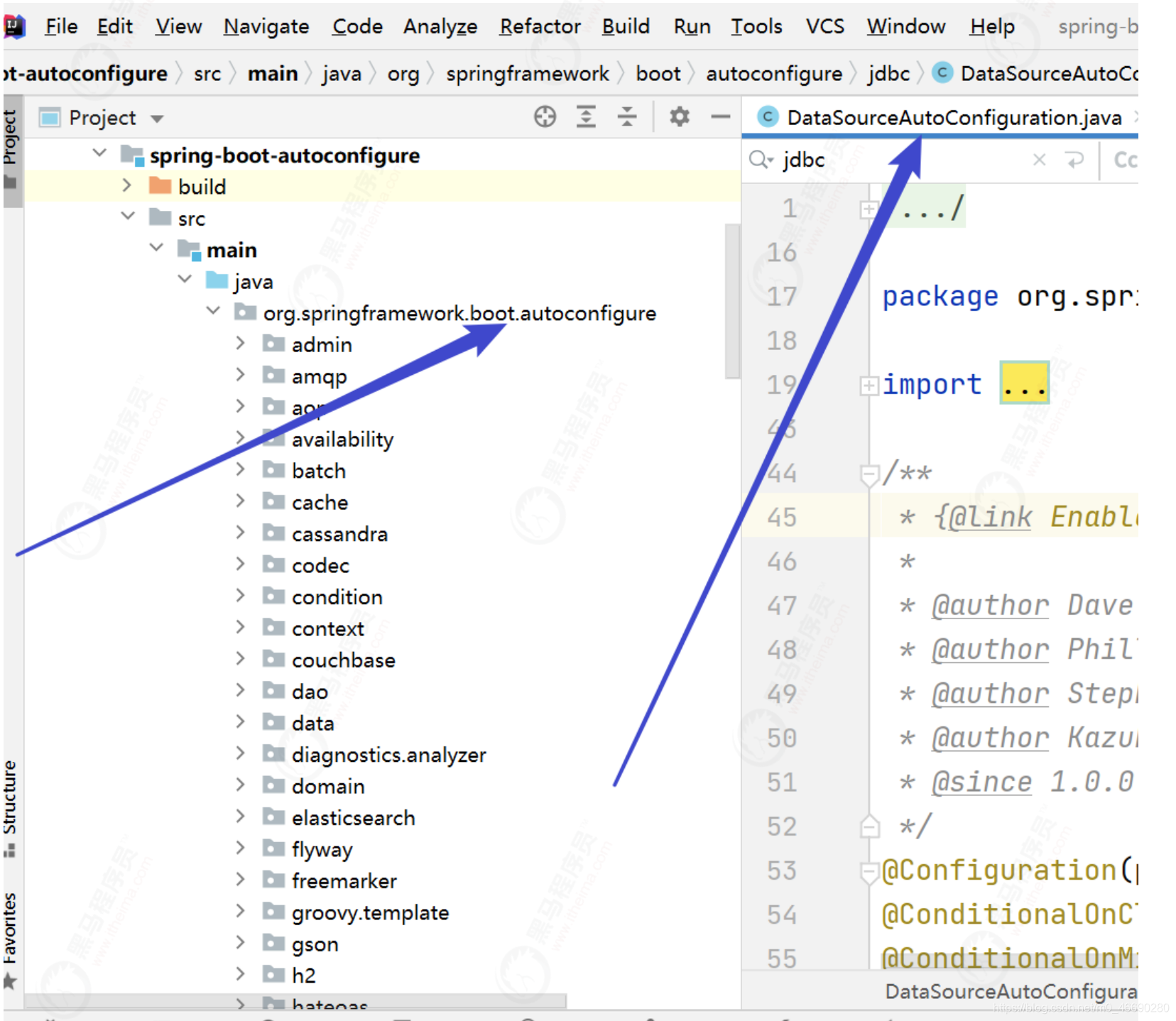Screen dimensions: 1176x1021
Task: Select the groovy.template package in tree
Action: tap(370, 913)
